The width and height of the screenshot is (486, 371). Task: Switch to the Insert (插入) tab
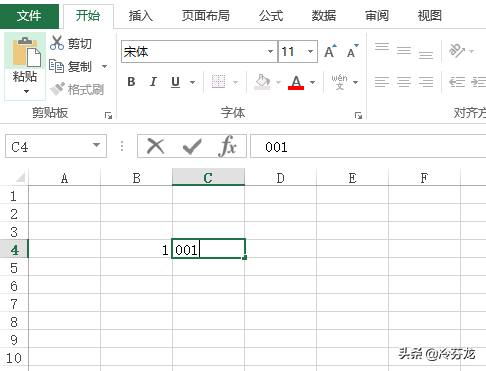[x=141, y=16]
